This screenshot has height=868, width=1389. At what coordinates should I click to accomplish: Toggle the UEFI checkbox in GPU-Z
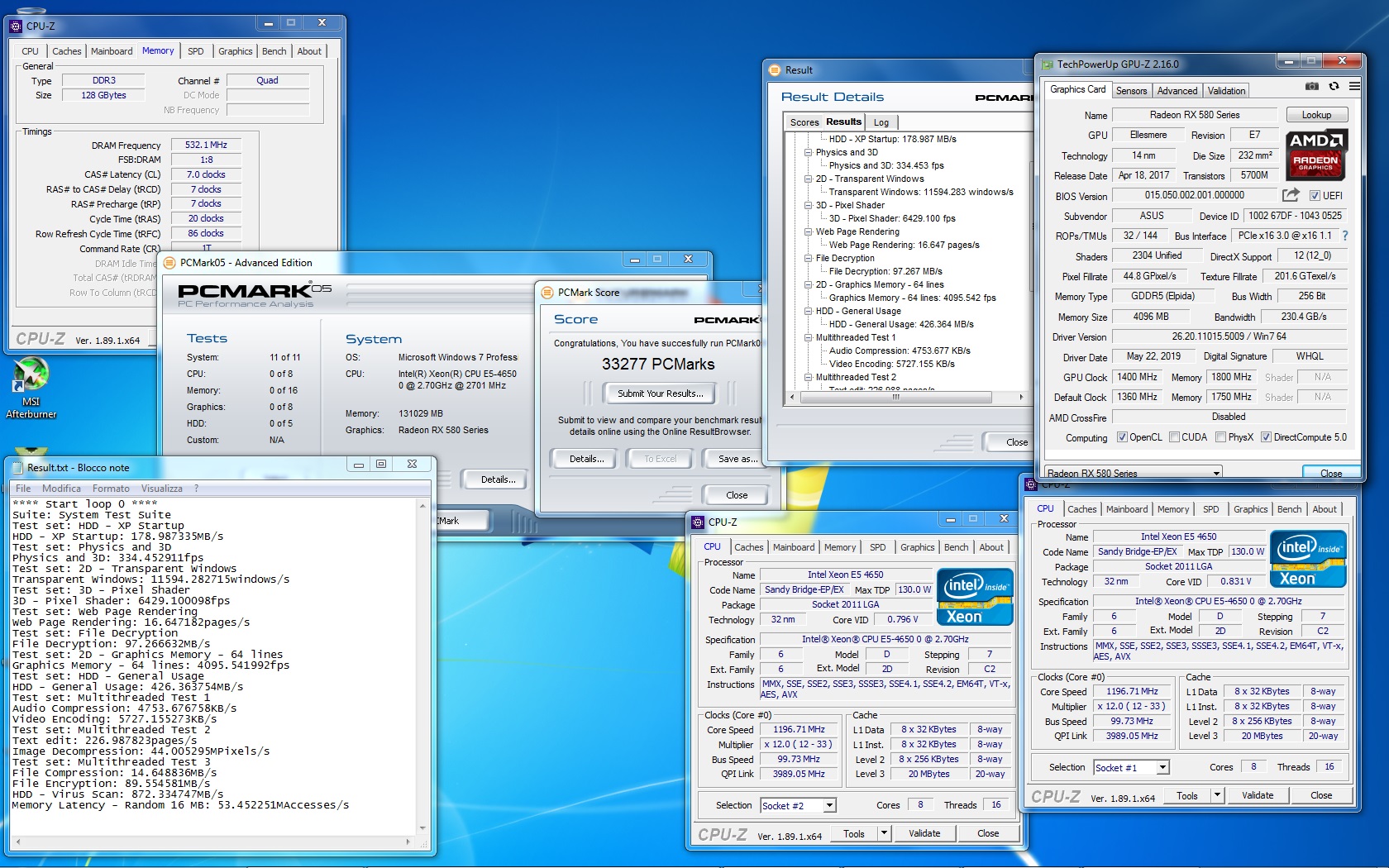1315,196
